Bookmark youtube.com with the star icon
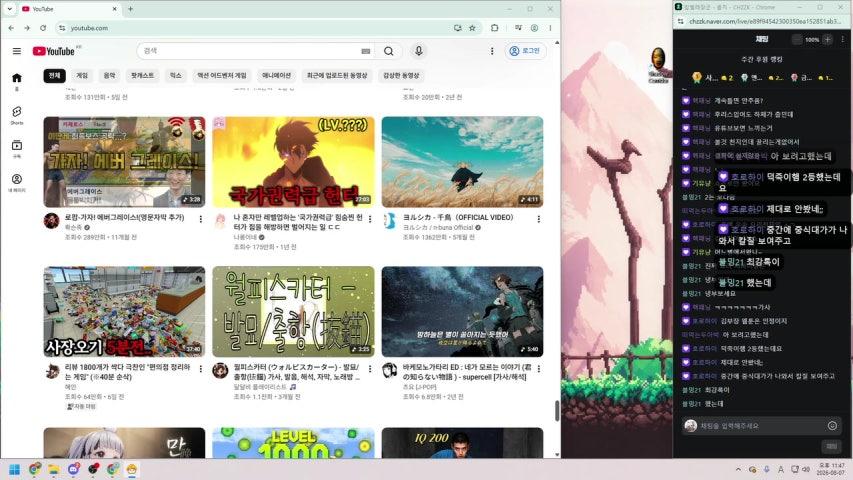Image resolution: width=853 pixels, height=480 pixels. [x=472, y=28]
